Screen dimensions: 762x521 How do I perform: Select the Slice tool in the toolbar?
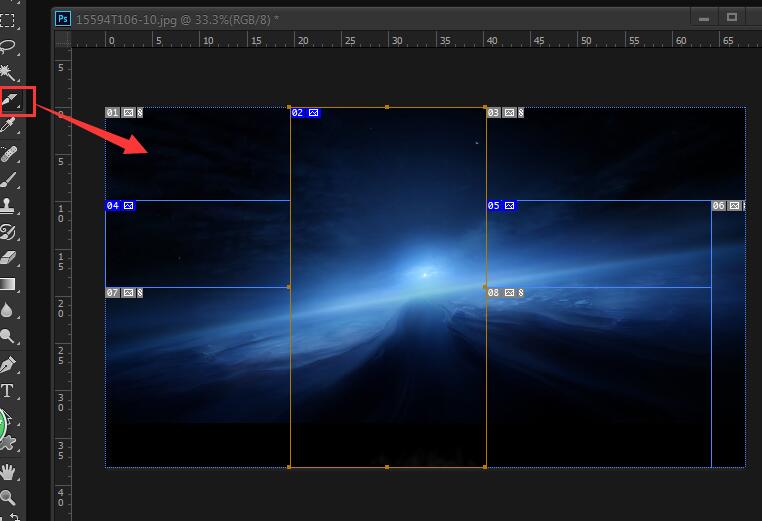click(x=11, y=100)
